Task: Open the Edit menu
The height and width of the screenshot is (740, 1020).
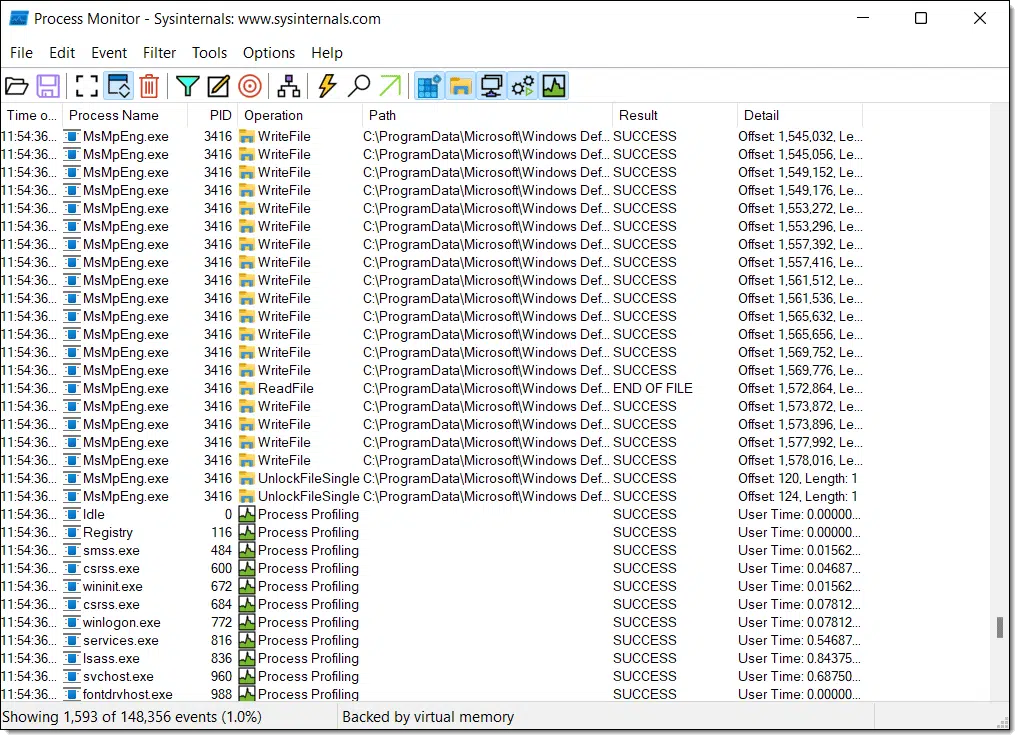Action: pyautogui.click(x=62, y=53)
